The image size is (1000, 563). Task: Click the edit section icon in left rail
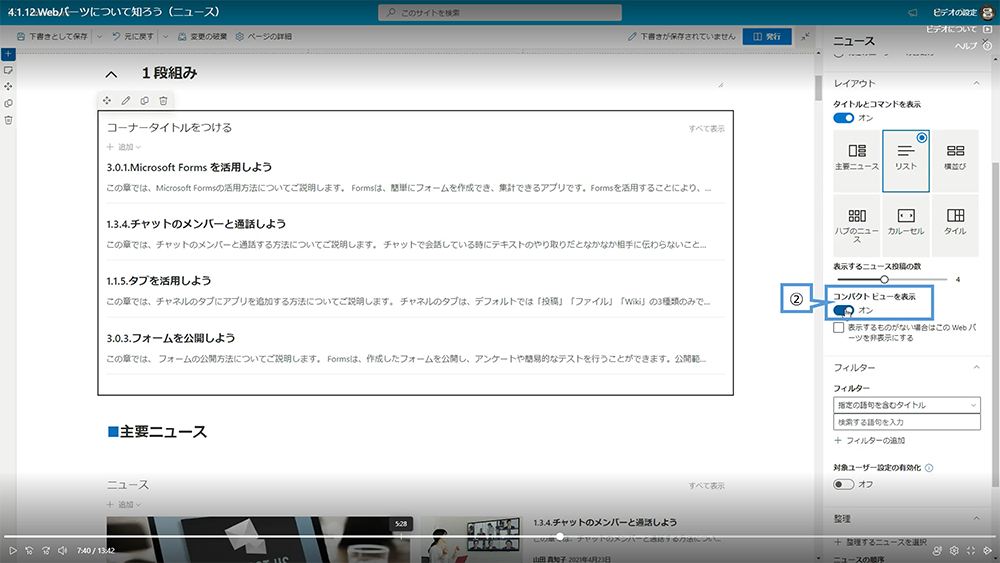pos(8,70)
